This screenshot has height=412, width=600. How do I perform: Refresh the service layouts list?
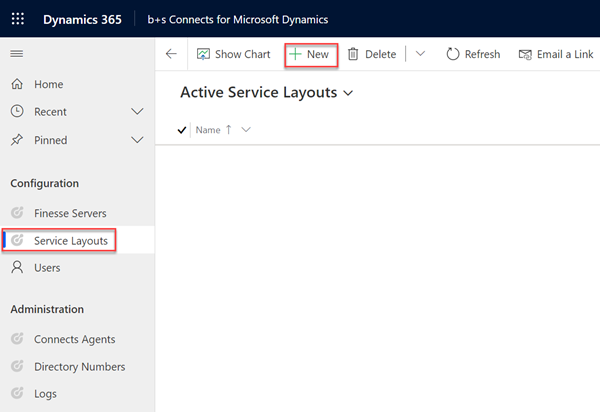473,54
